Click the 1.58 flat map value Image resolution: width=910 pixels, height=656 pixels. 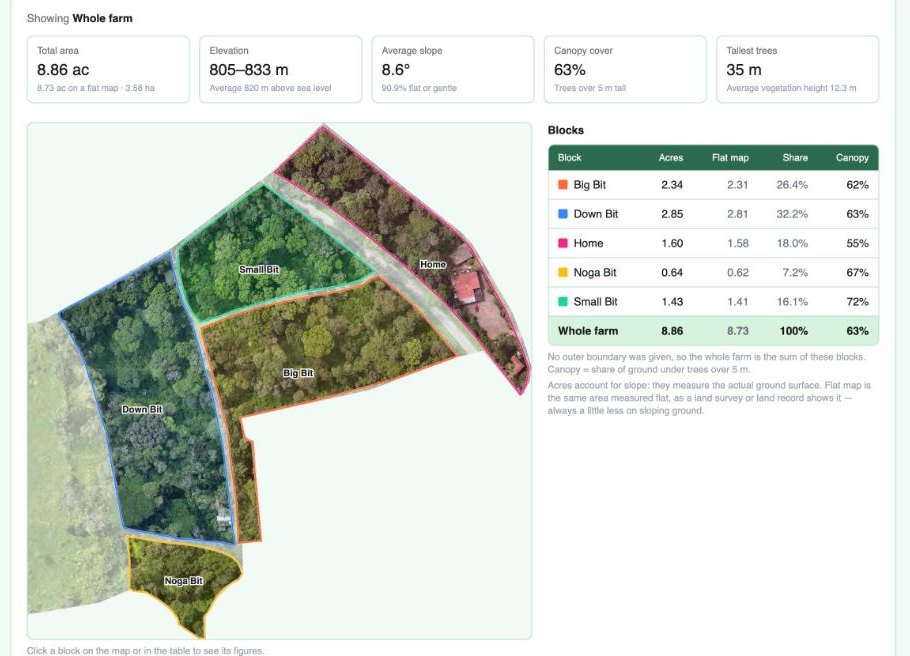coord(738,243)
